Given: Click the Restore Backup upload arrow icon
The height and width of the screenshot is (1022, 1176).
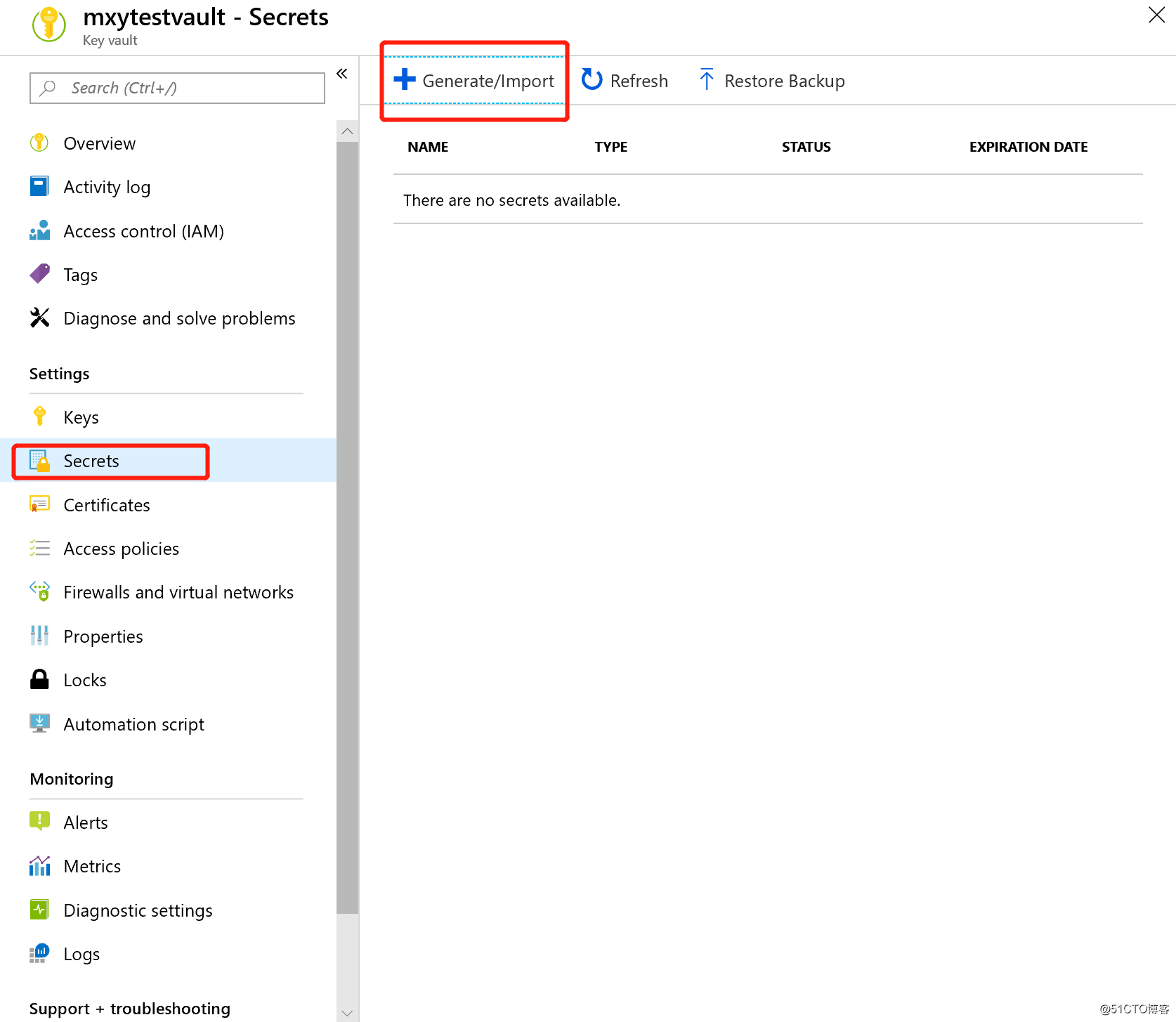Looking at the screenshot, I should (x=707, y=79).
